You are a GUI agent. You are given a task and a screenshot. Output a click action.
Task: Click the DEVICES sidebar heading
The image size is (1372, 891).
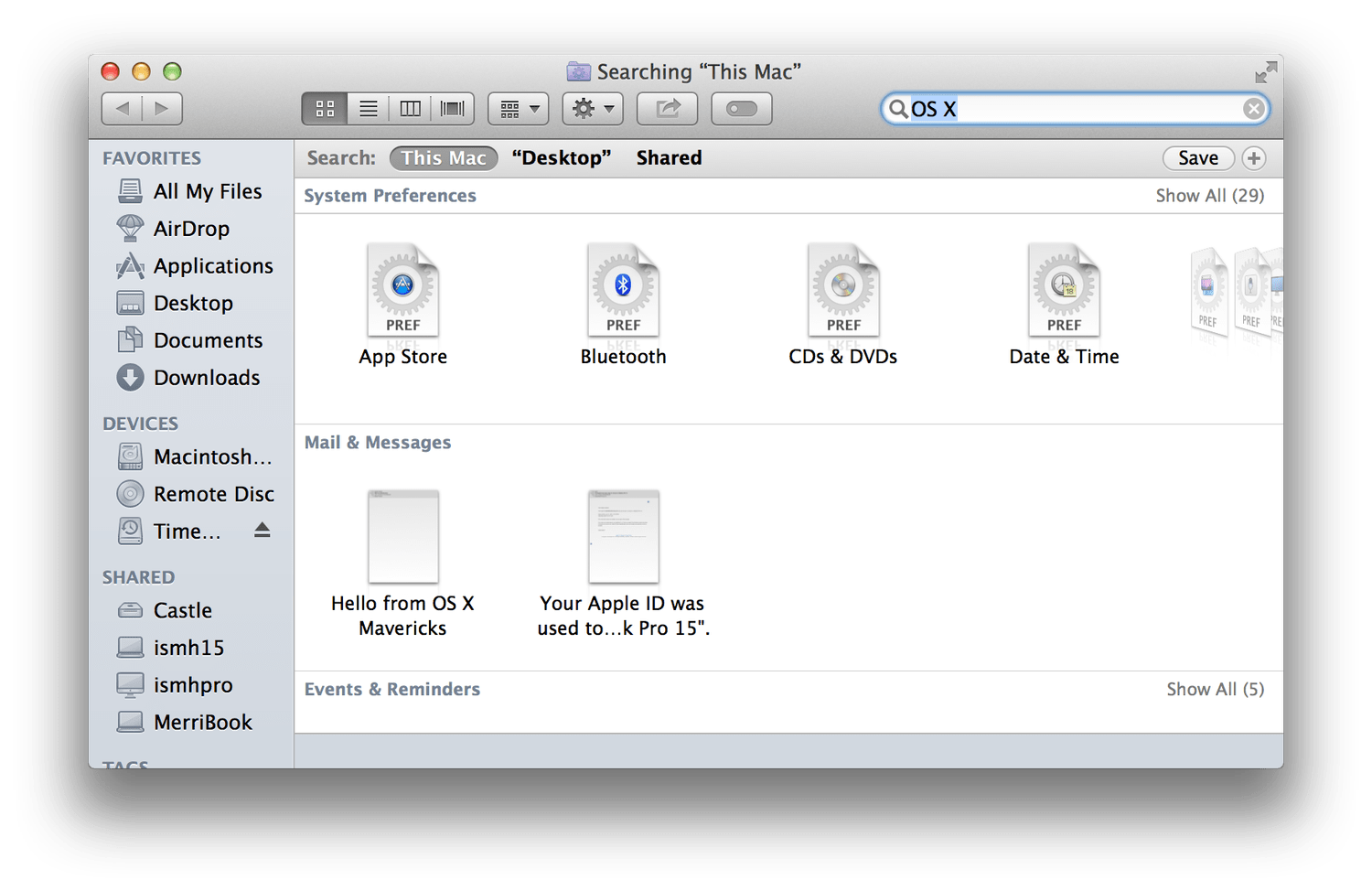[x=140, y=424]
